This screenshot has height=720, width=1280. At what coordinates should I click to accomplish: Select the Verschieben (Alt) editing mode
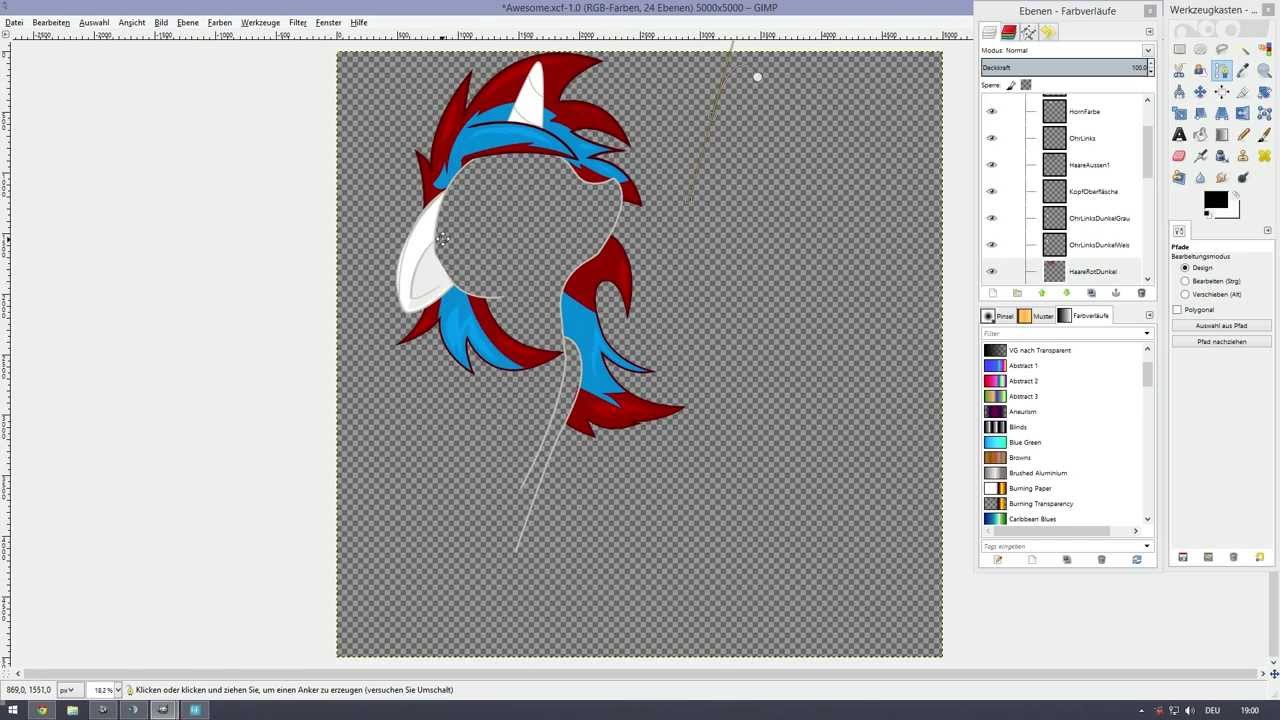point(1185,294)
